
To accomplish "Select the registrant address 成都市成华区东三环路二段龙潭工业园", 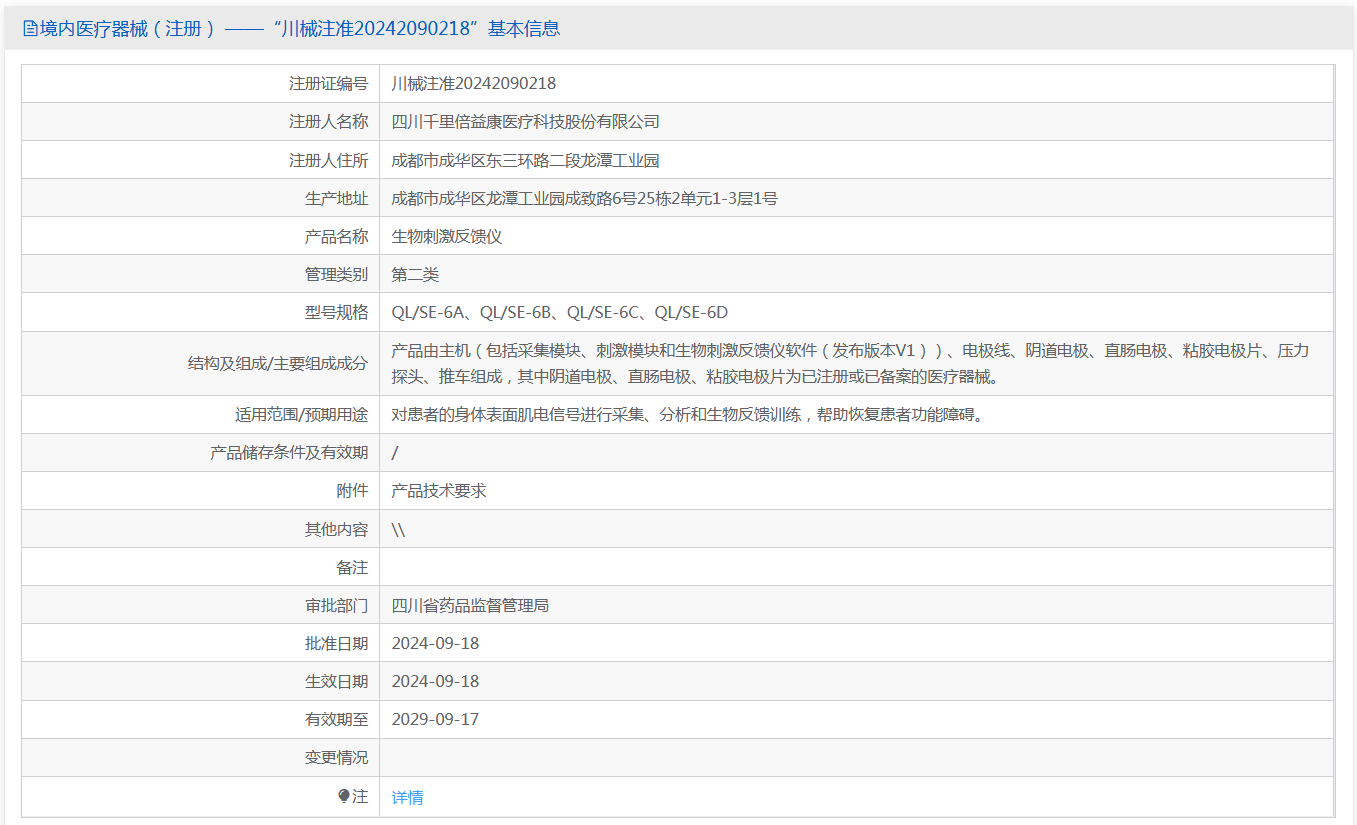I will [x=526, y=160].
